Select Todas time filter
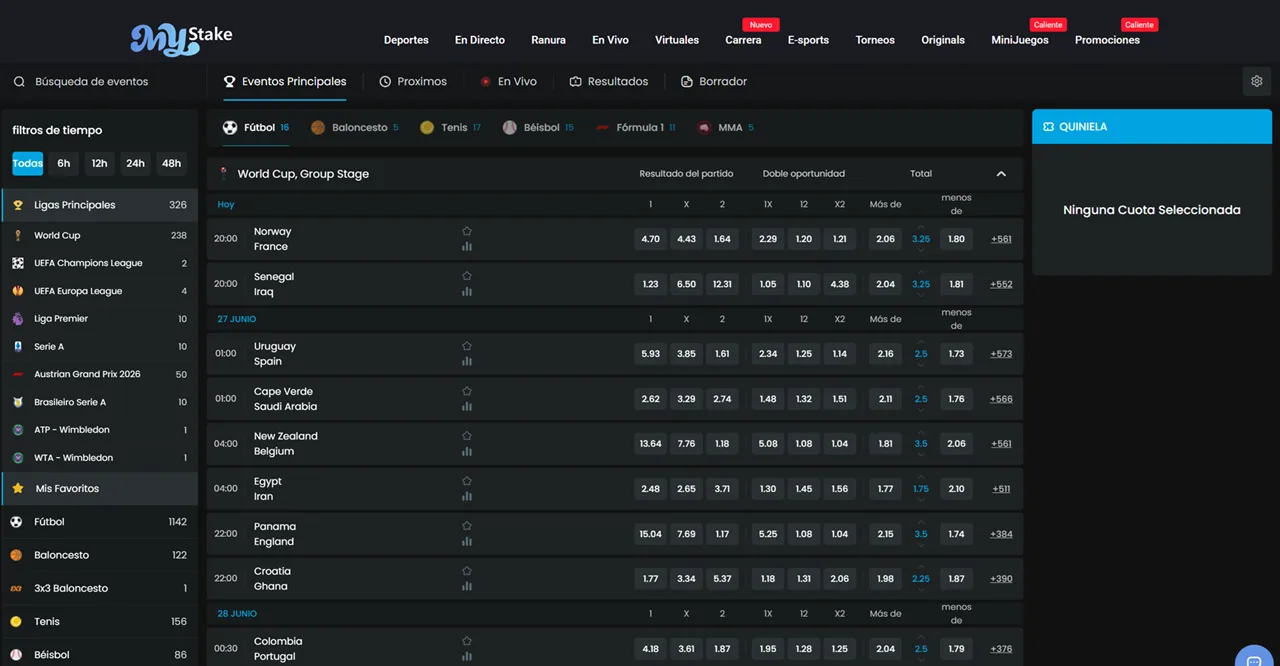The width and height of the screenshot is (1280, 666). point(28,164)
